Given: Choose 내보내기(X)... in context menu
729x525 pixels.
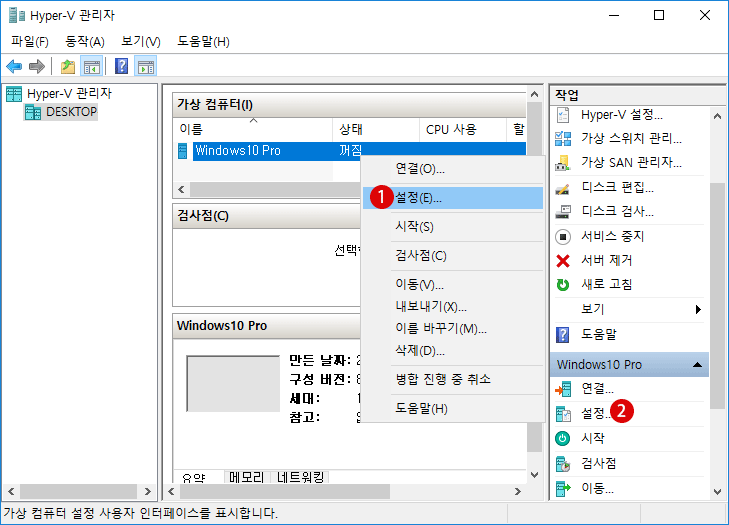Looking at the screenshot, I should point(452,306).
